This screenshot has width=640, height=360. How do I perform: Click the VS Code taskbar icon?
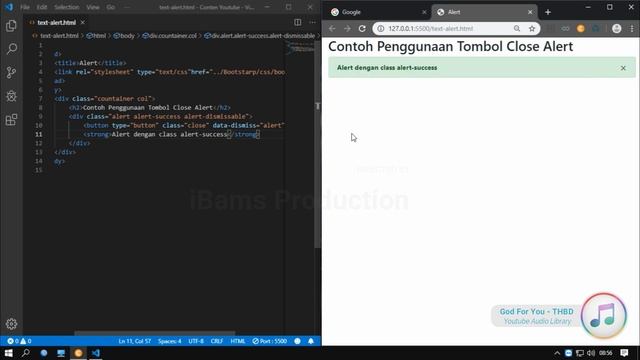pos(96,353)
